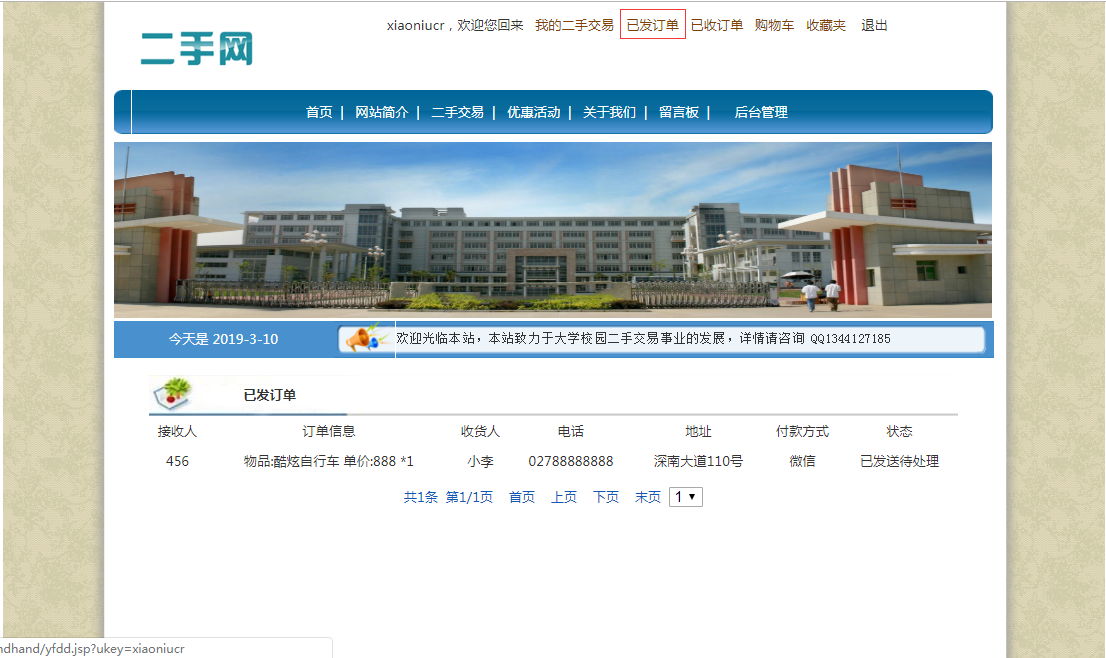Click the 订单信息 column header
Screen dimensions: 1106x658
(x=329, y=432)
